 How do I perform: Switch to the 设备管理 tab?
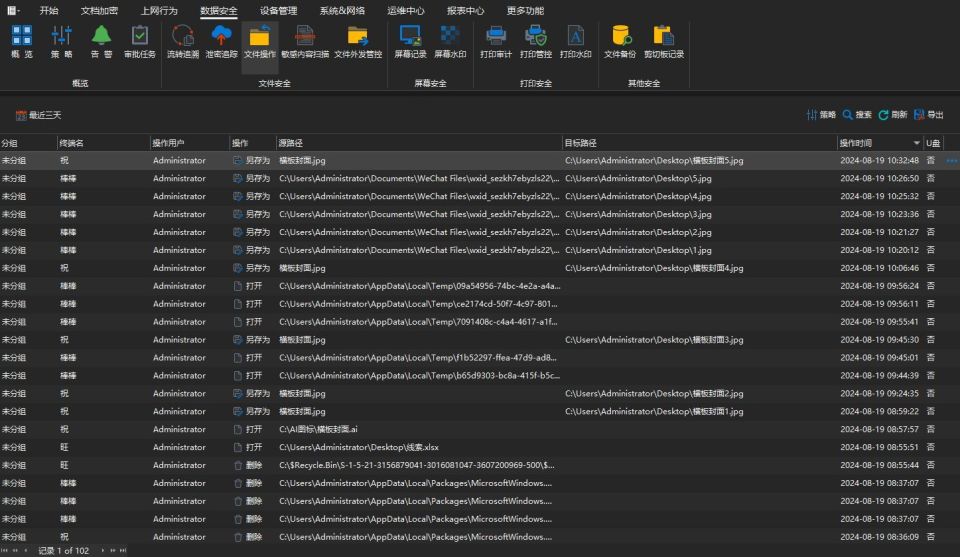[x=279, y=10]
